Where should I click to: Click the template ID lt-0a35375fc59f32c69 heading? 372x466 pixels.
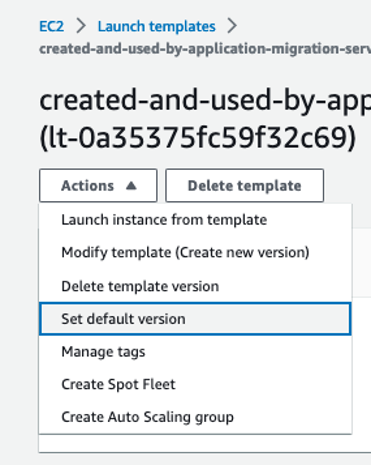point(198,138)
